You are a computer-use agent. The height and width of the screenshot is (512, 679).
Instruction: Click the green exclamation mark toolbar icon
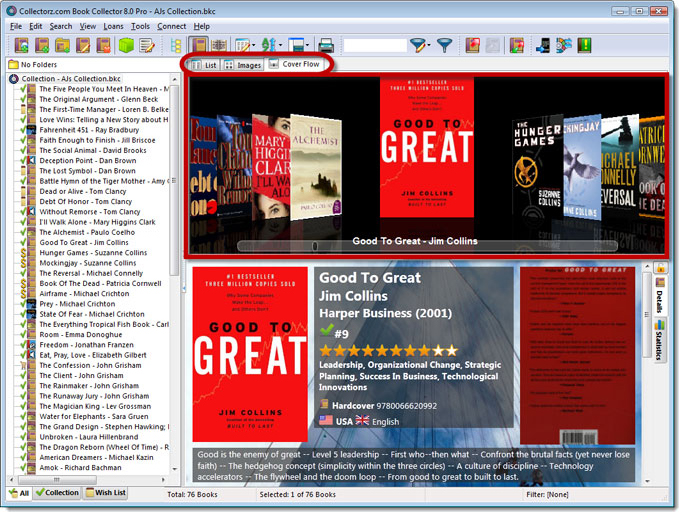tap(584, 45)
